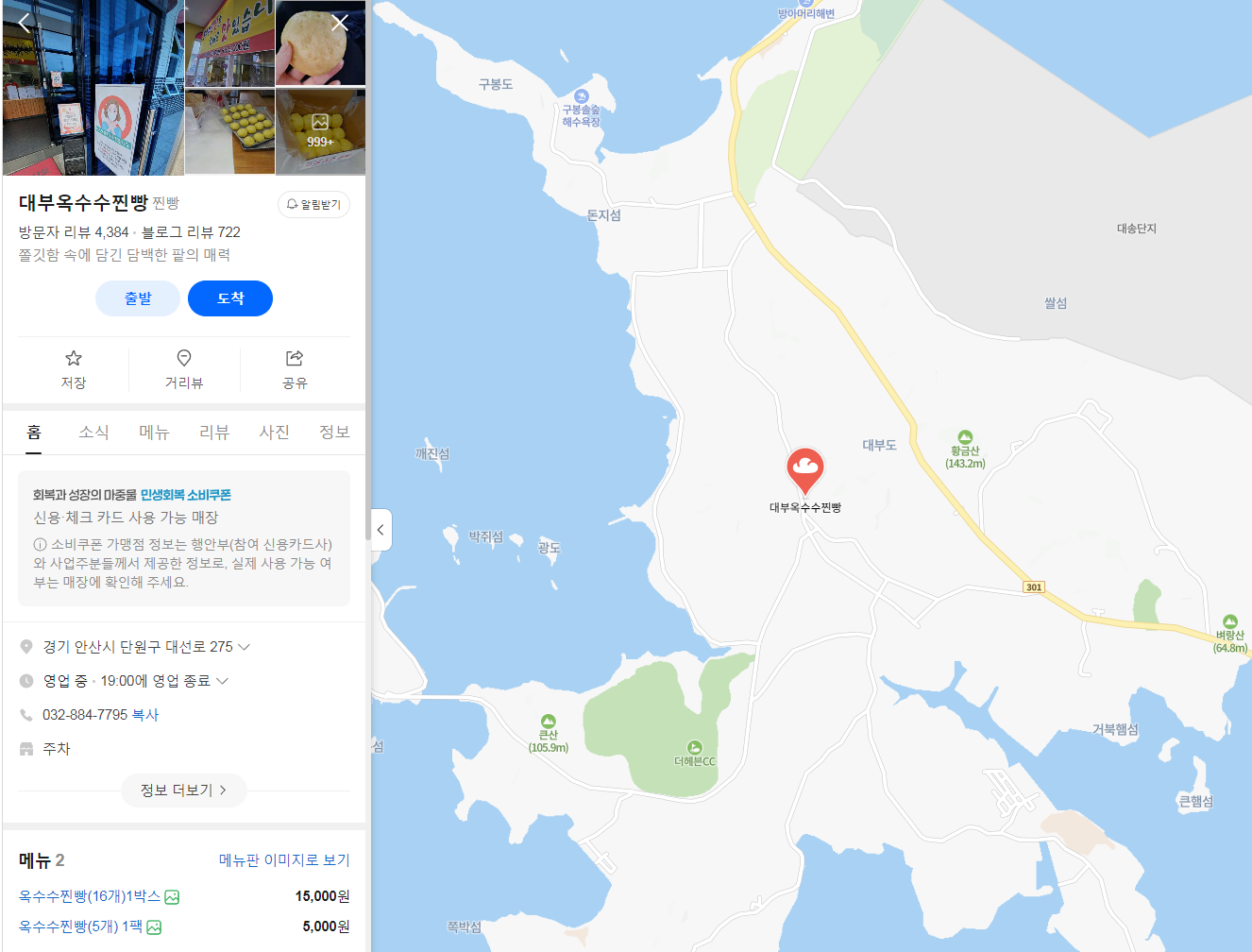Click the back arrow on photo header
The image size is (1252, 952).
[25, 22]
